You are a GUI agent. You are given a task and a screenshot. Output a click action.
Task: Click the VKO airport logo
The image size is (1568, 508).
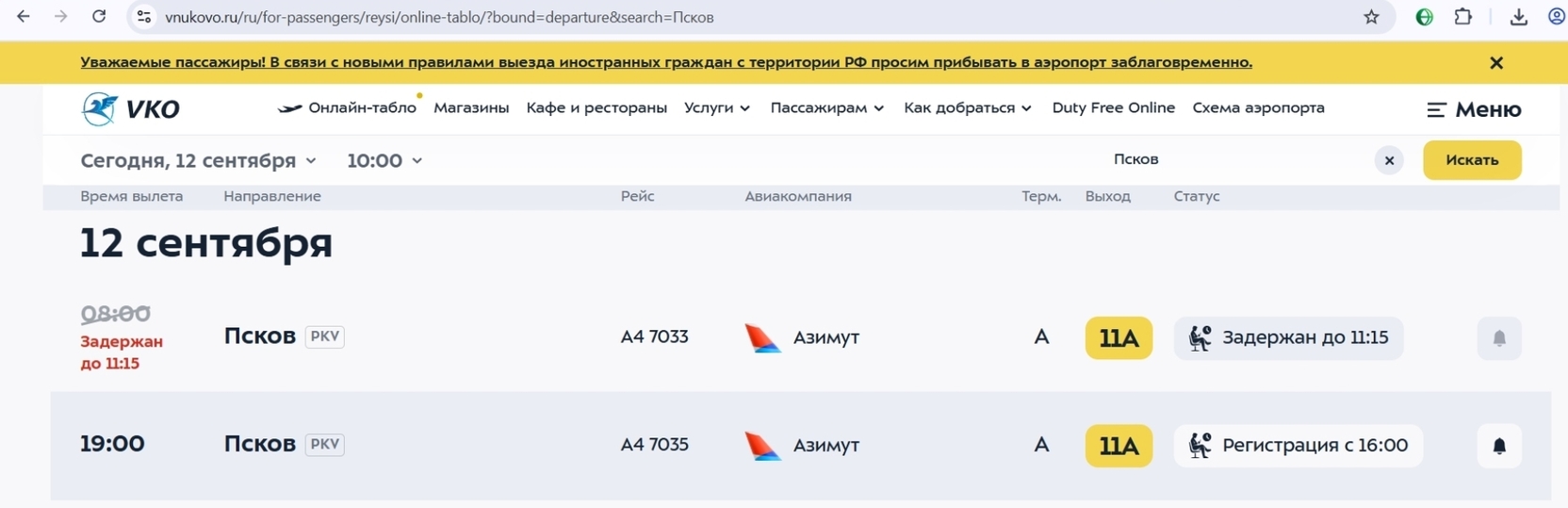[130, 109]
